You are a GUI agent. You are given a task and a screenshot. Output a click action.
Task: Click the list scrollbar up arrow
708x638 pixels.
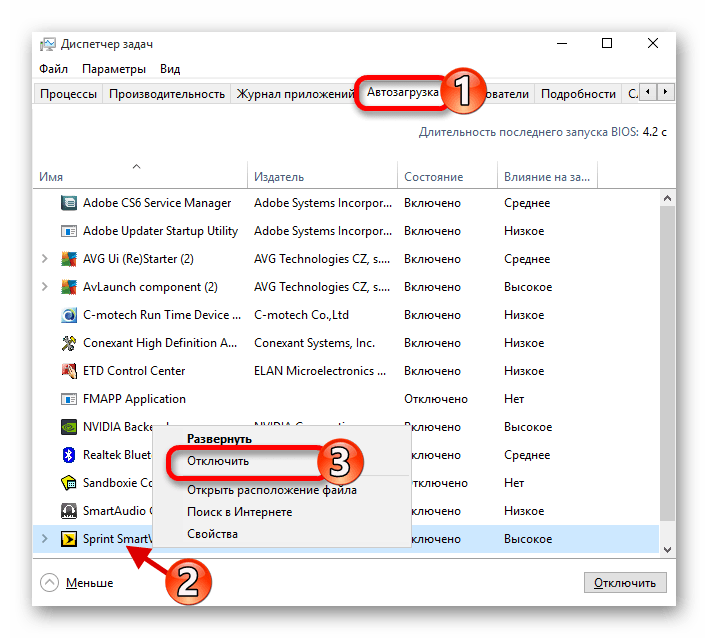pos(667,198)
